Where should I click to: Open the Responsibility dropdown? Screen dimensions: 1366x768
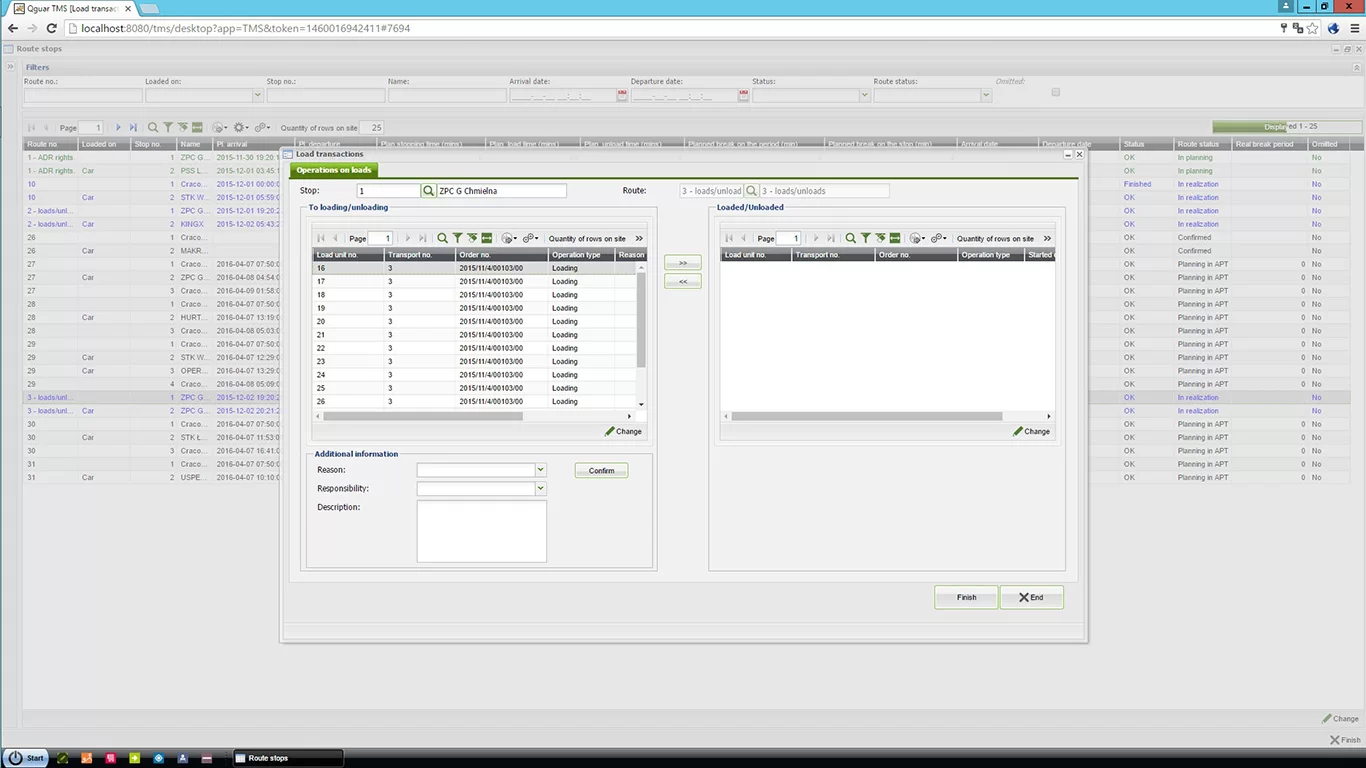tap(541, 488)
